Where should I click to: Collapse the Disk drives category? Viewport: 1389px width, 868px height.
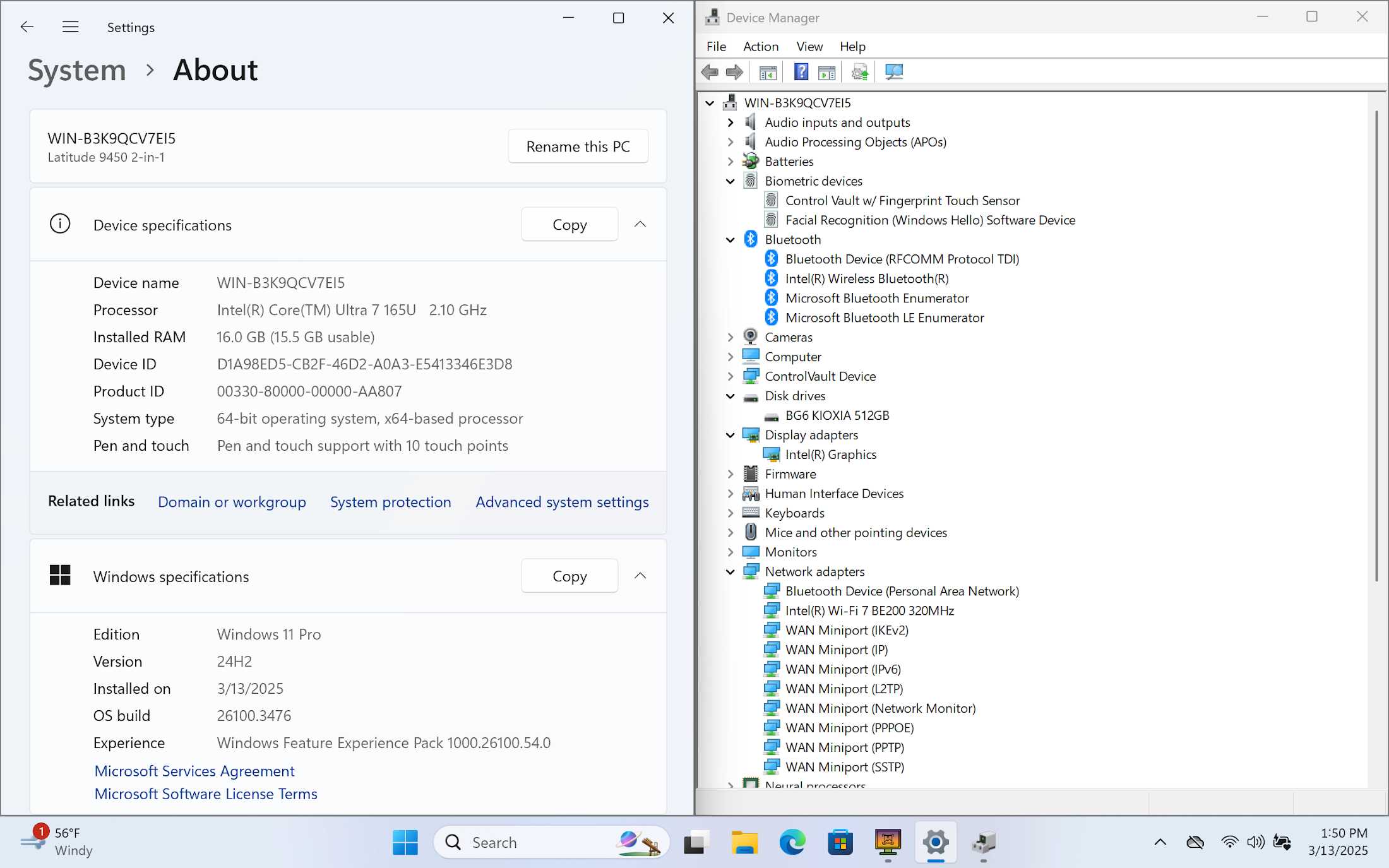(730, 396)
